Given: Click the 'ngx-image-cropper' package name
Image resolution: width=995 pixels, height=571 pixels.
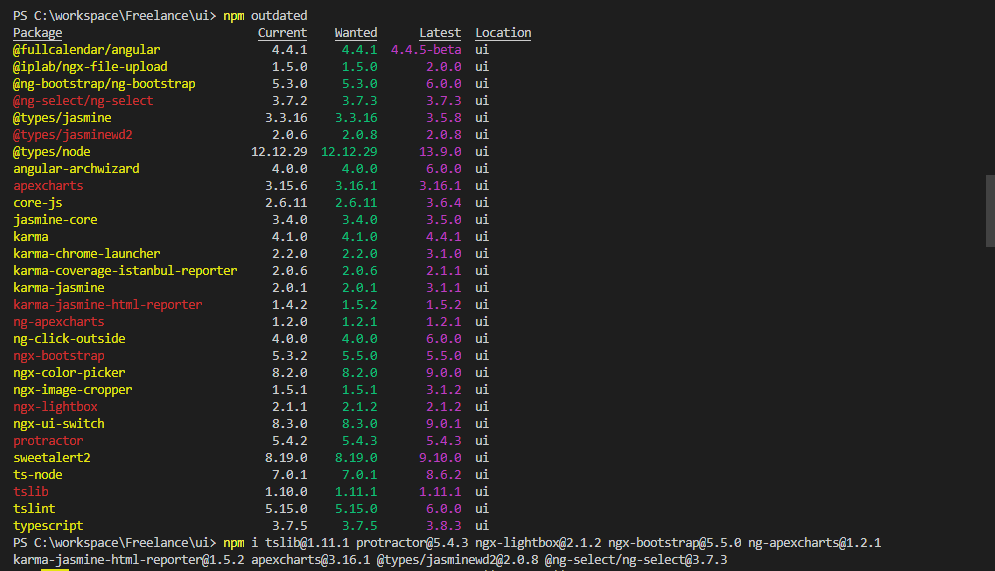Looking at the screenshot, I should (x=72, y=390).
